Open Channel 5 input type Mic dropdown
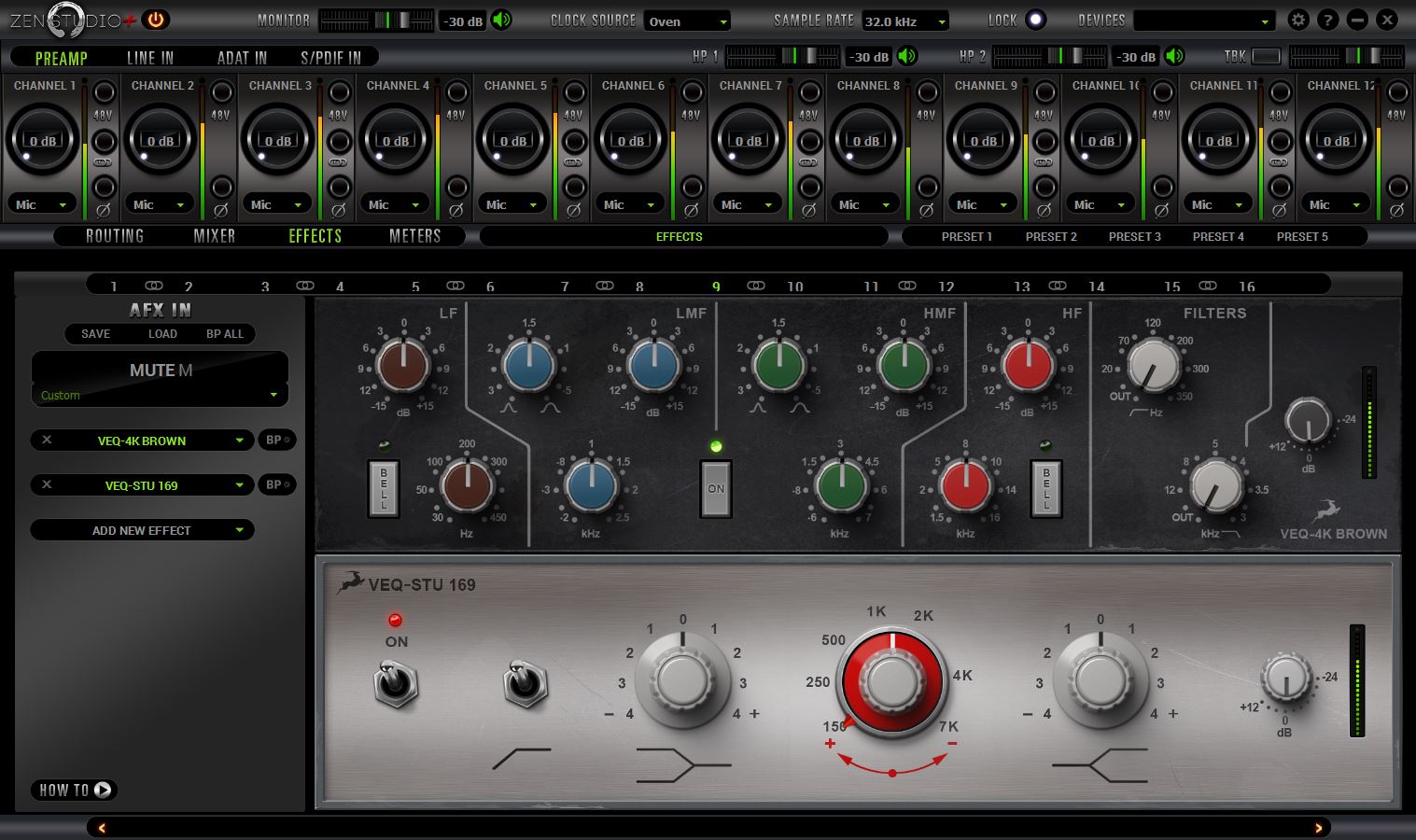This screenshot has height=840, width=1416. pyautogui.click(x=512, y=203)
